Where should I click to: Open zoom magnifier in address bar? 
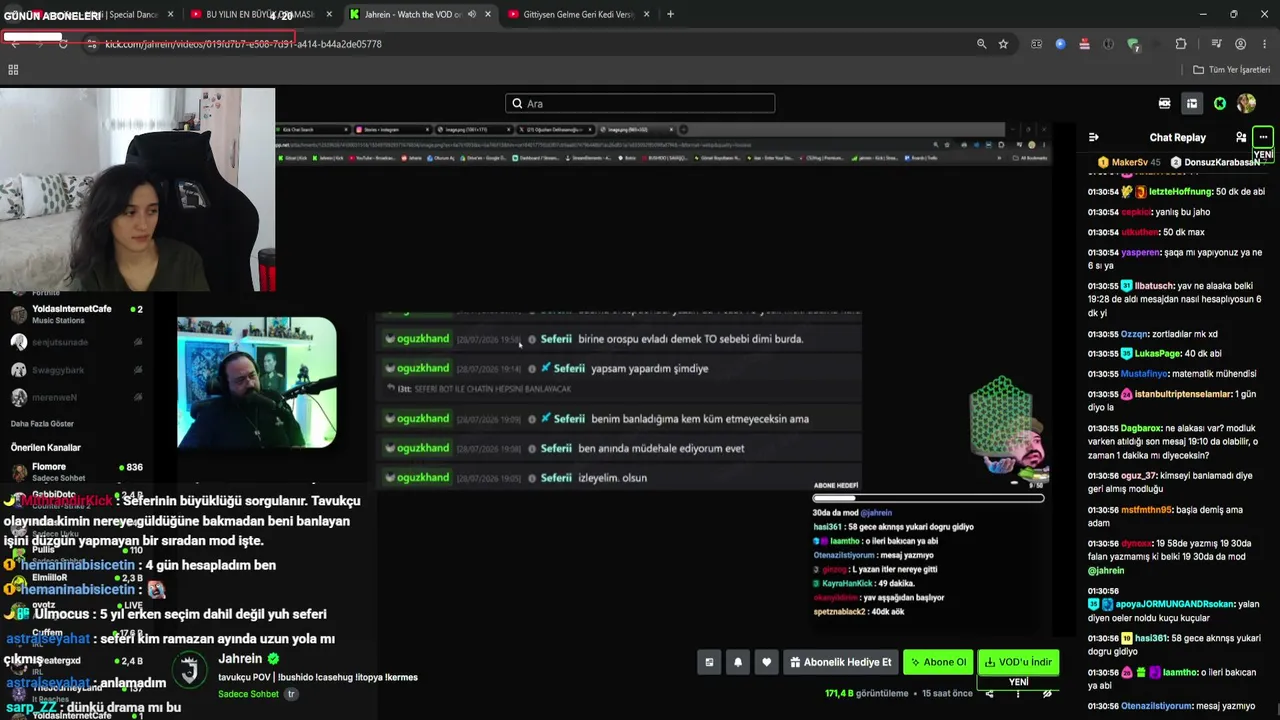(981, 44)
